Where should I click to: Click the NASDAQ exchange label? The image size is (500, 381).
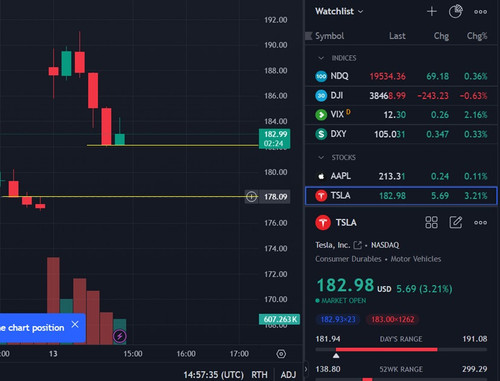click(x=385, y=245)
